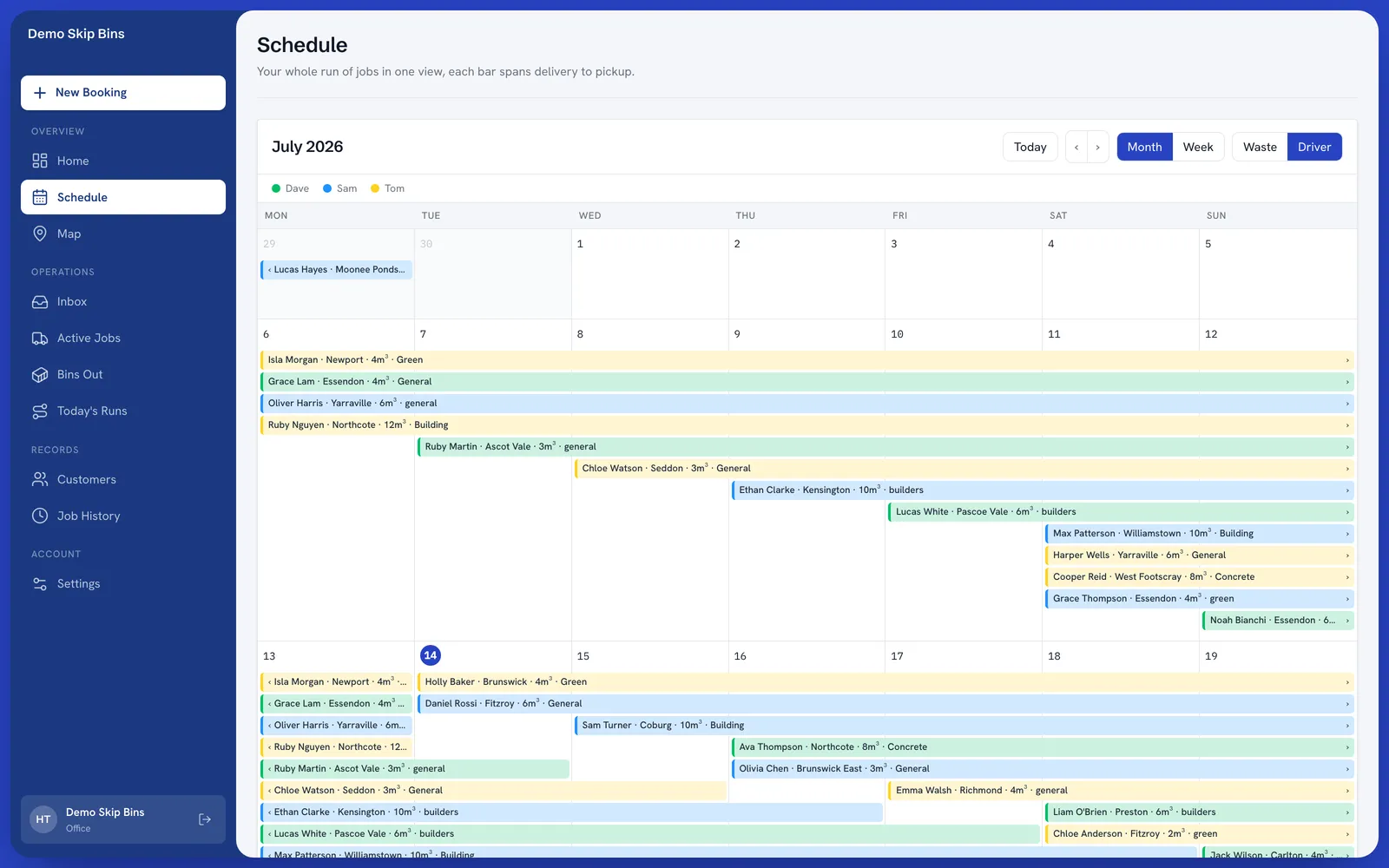
Task: Open Chloe Anderson Fitzroy green job
Action: [1200, 833]
